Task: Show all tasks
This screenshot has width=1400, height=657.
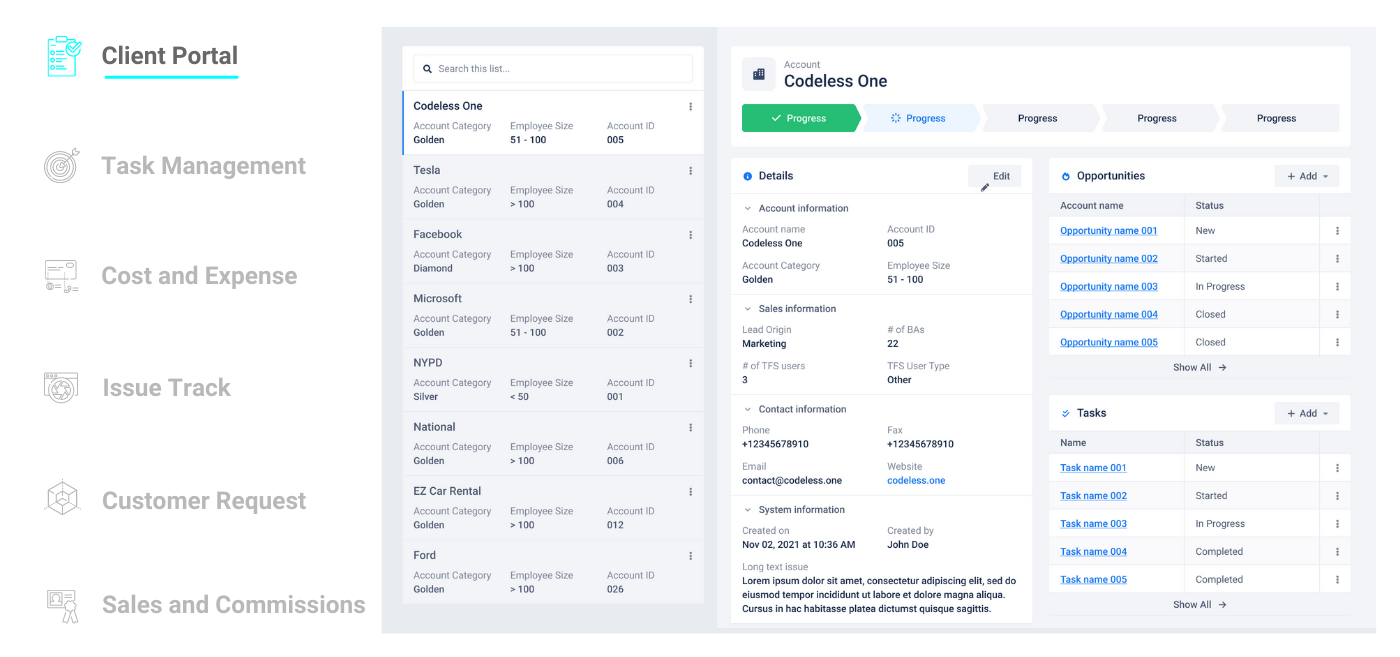Action: pos(1199,605)
